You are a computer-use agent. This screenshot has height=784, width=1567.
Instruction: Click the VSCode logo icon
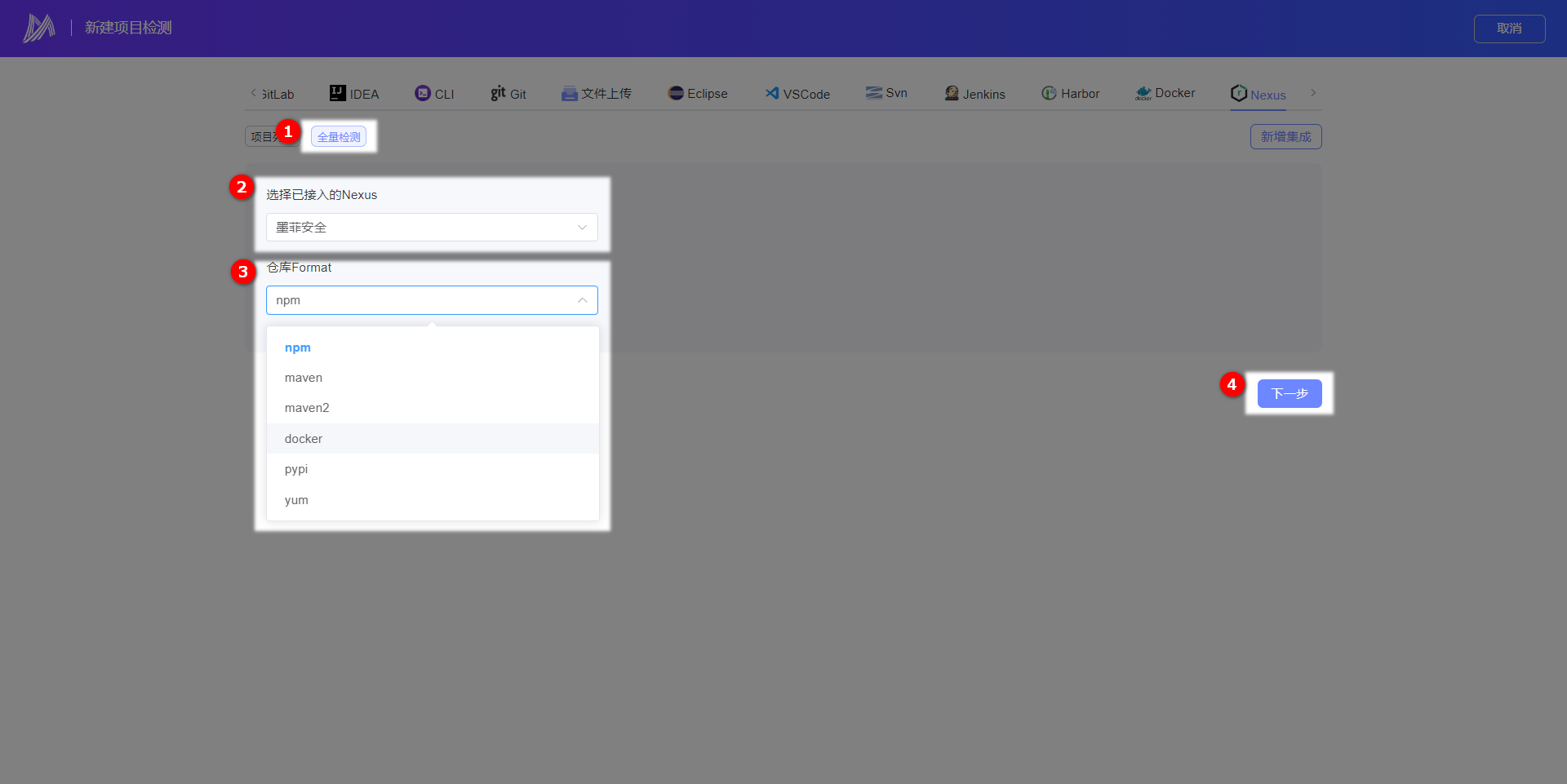[x=771, y=93]
